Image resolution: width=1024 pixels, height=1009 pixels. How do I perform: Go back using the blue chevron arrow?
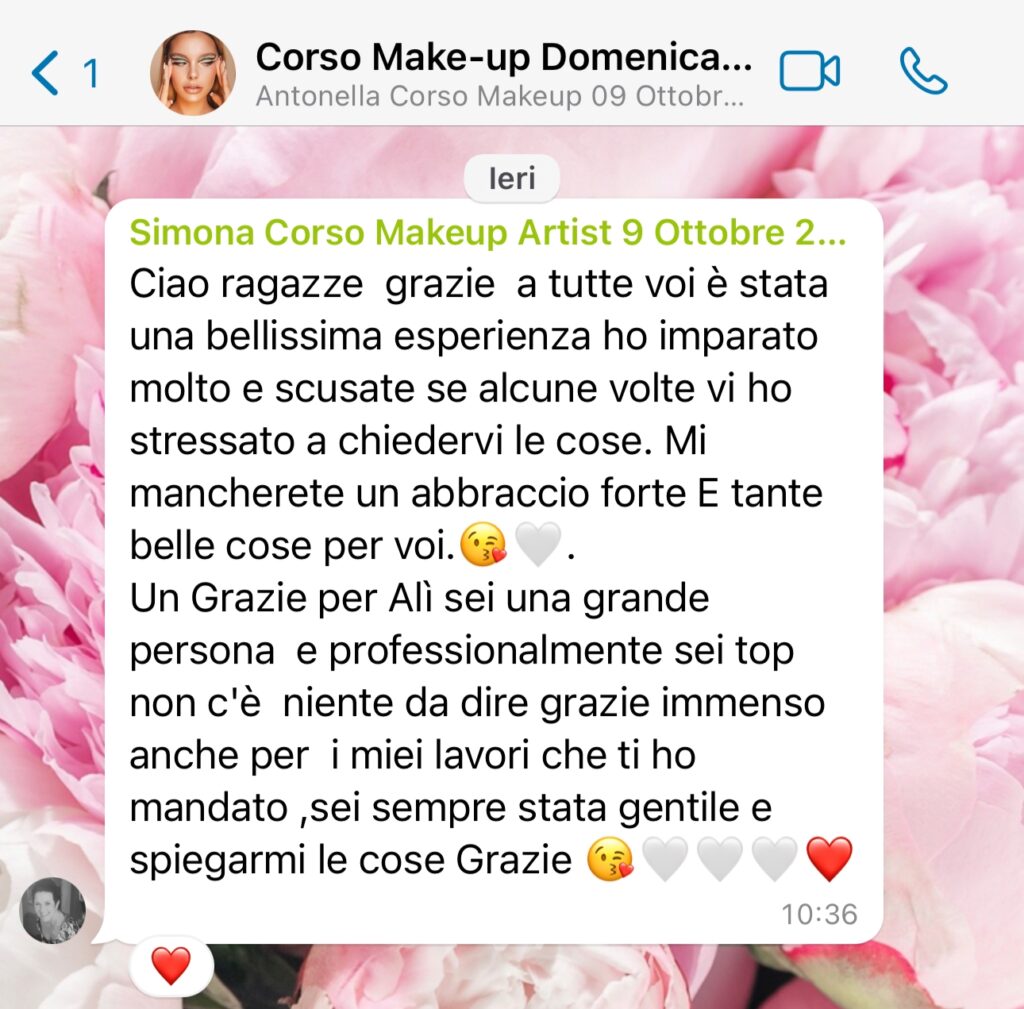click(x=45, y=72)
